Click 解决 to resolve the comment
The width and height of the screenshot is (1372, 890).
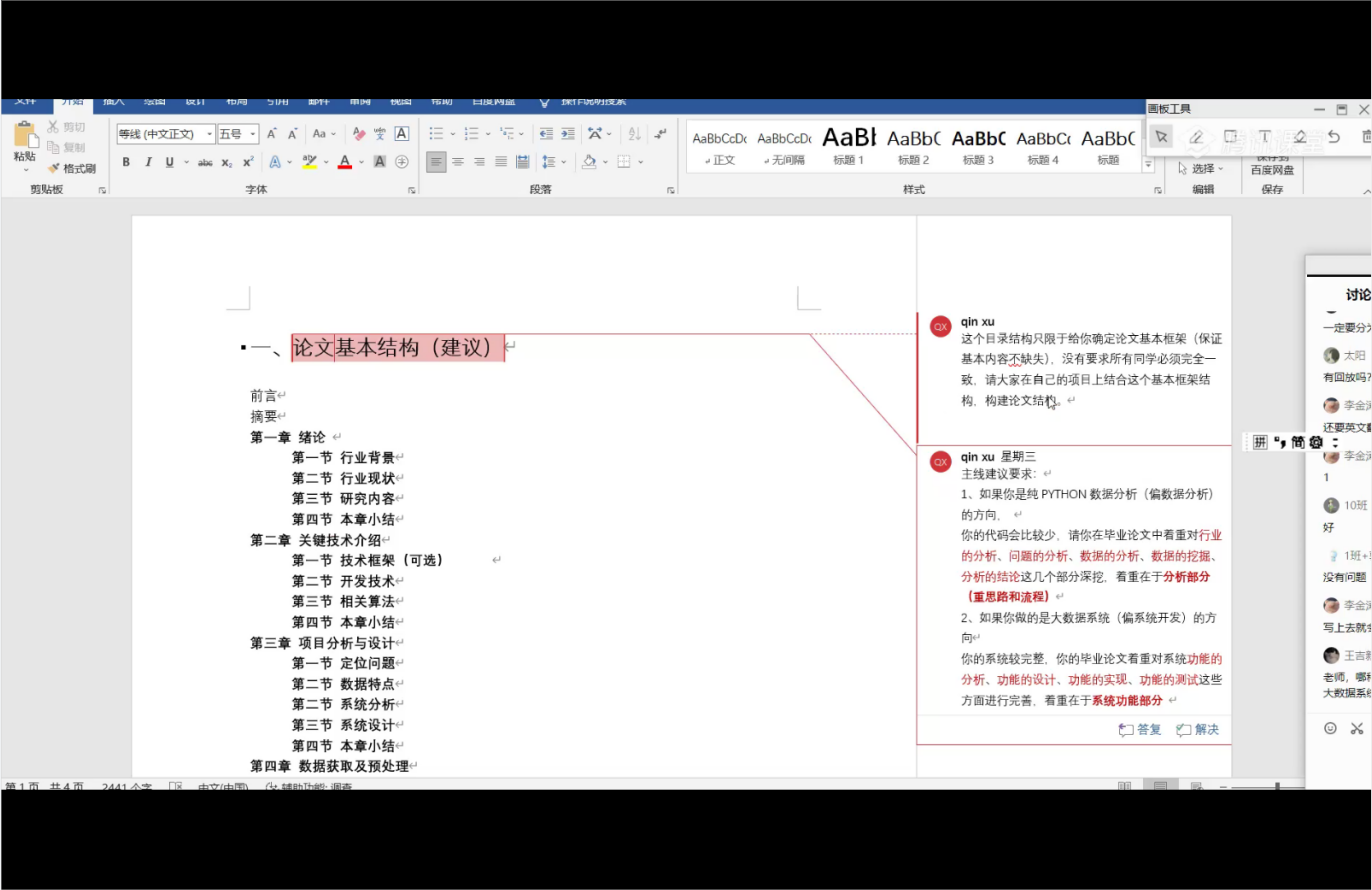tap(1198, 730)
